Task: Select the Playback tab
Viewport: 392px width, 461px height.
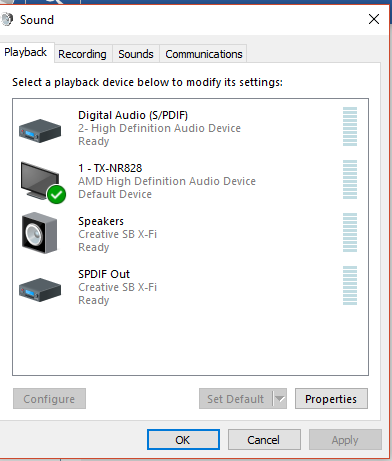Action: (x=26, y=52)
